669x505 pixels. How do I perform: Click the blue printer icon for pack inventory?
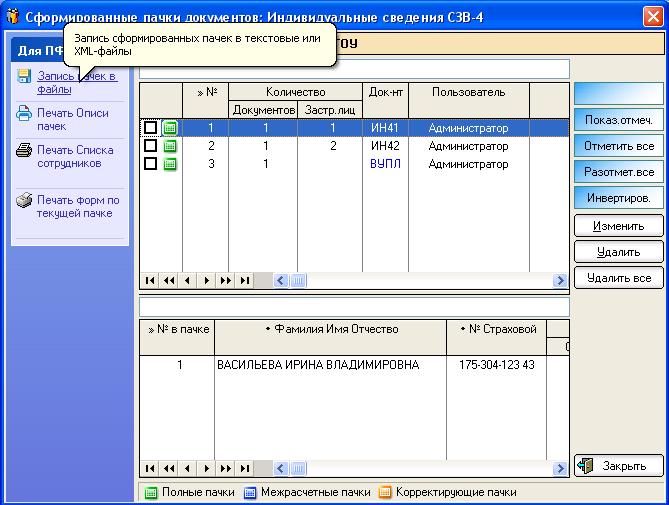(24, 113)
